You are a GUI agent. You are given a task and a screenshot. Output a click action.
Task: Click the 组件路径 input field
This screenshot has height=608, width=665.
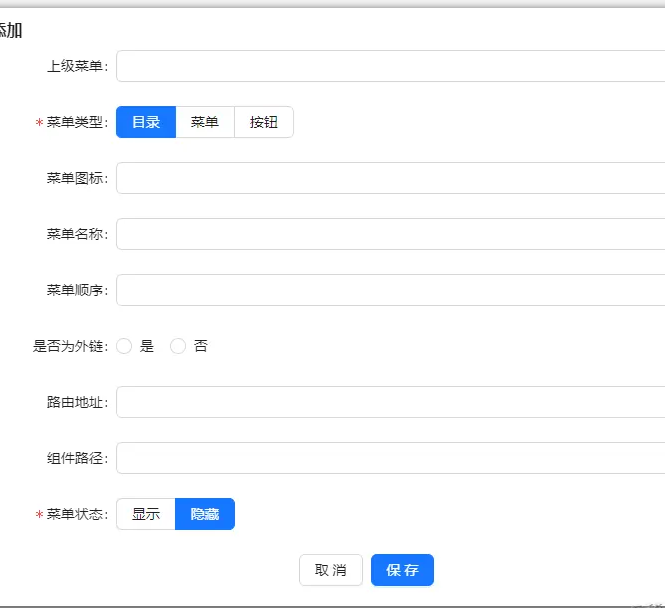point(390,458)
